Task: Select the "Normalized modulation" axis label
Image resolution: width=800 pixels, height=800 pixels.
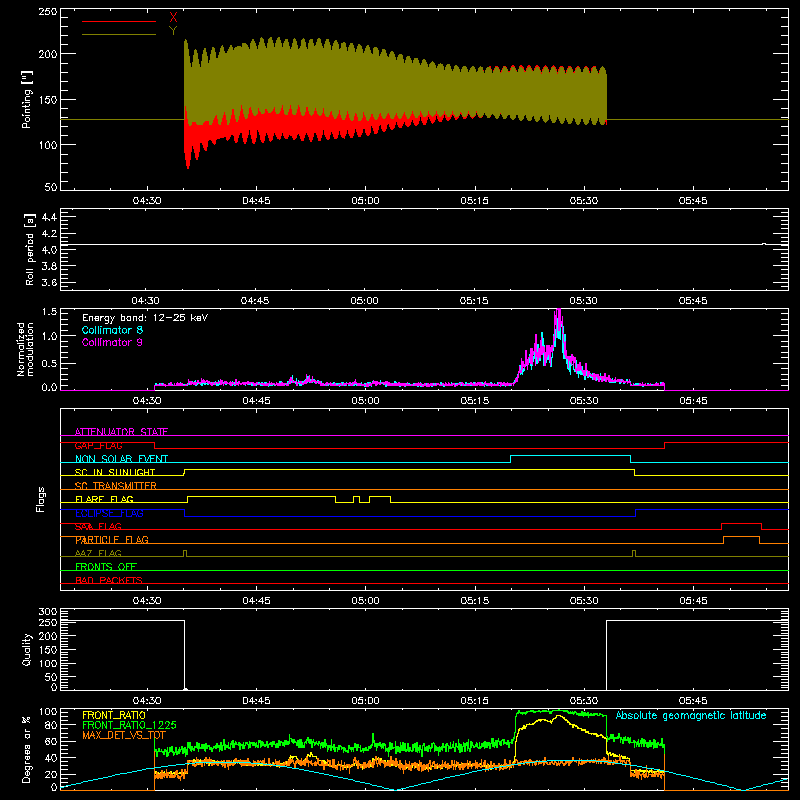Action: [x=25, y=349]
